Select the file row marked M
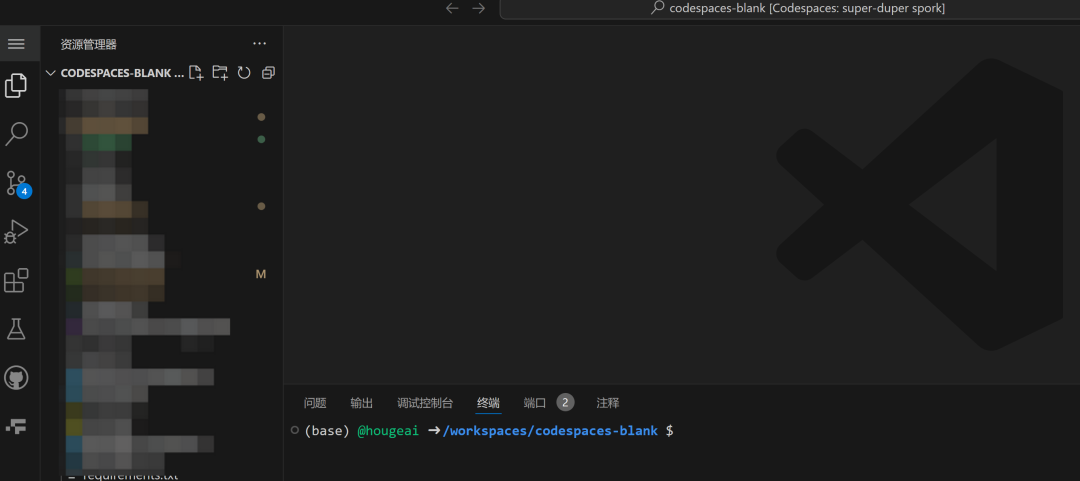Image resolution: width=1080 pixels, height=481 pixels. 162,274
